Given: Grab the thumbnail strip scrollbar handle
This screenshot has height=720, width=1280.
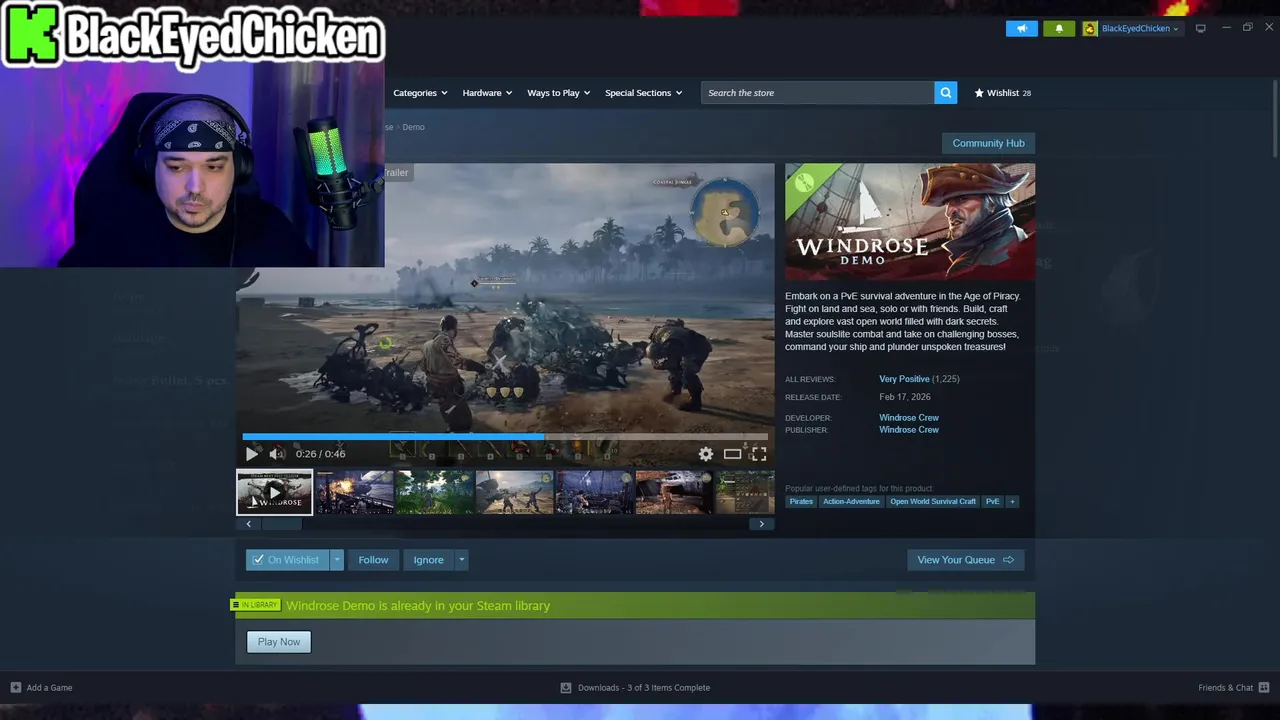Looking at the screenshot, I should [281, 524].
